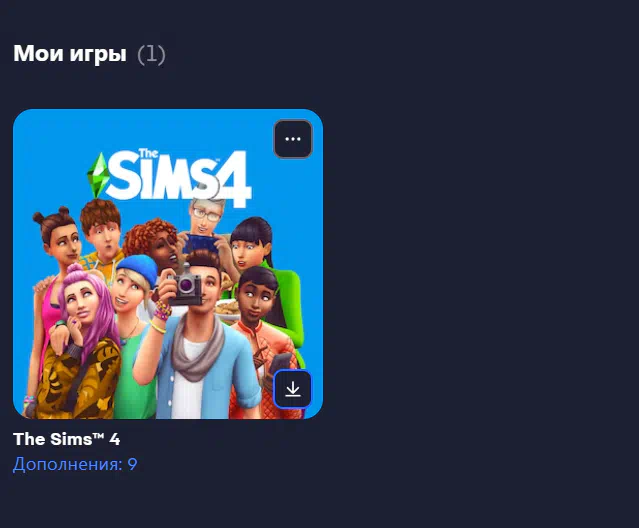Click the download arrow icon on the game tile

293,389
